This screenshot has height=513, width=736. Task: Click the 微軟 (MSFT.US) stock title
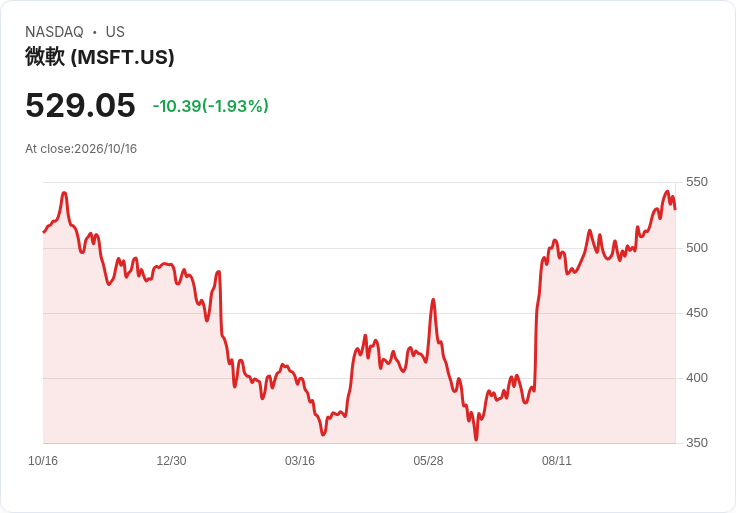click(100, 57)
